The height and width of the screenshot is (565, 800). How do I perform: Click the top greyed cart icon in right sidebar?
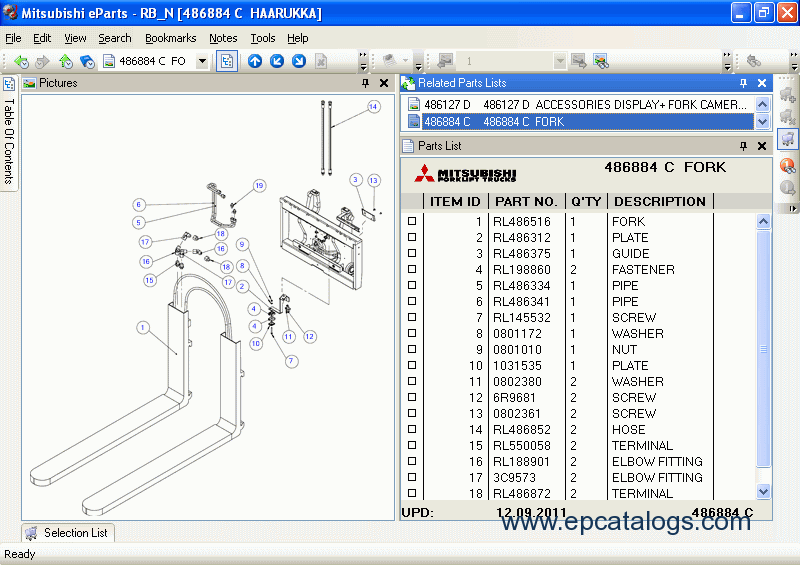pyautogui.click(x=788, y=93)
